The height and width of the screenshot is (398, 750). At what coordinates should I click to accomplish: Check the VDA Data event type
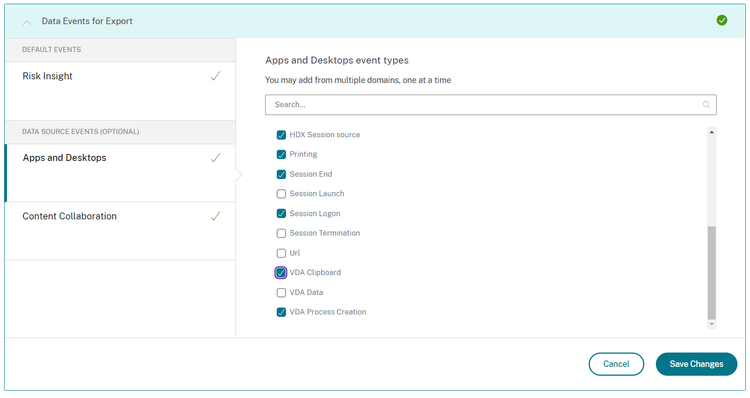[281, 292]
